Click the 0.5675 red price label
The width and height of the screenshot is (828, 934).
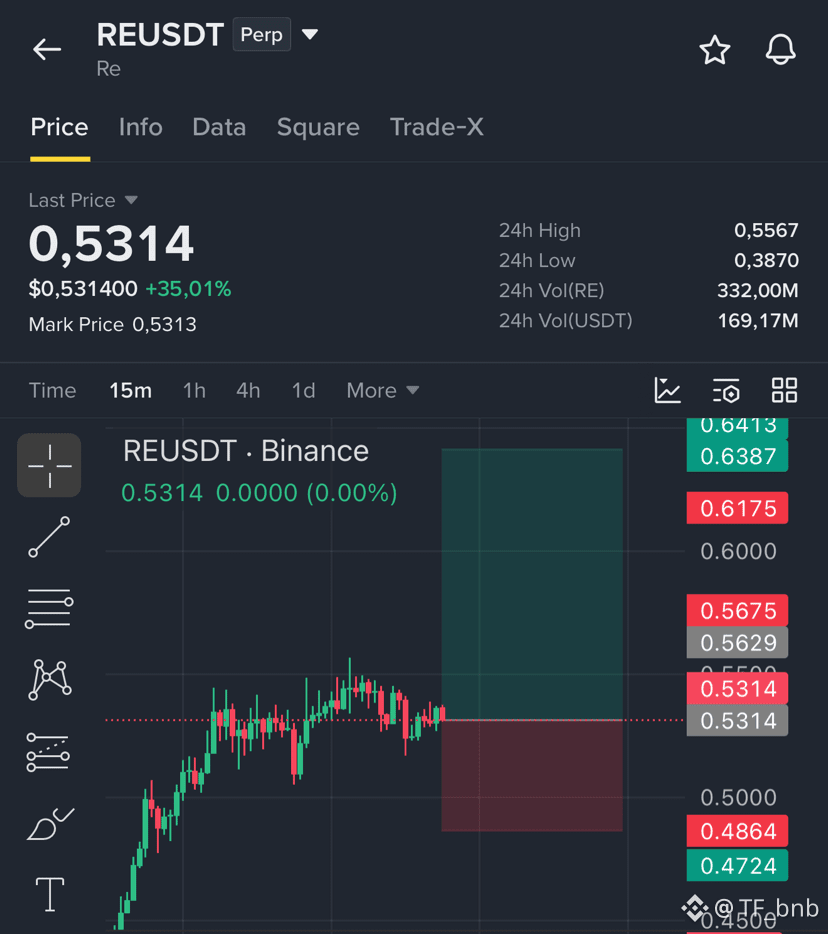click(737, 611)
